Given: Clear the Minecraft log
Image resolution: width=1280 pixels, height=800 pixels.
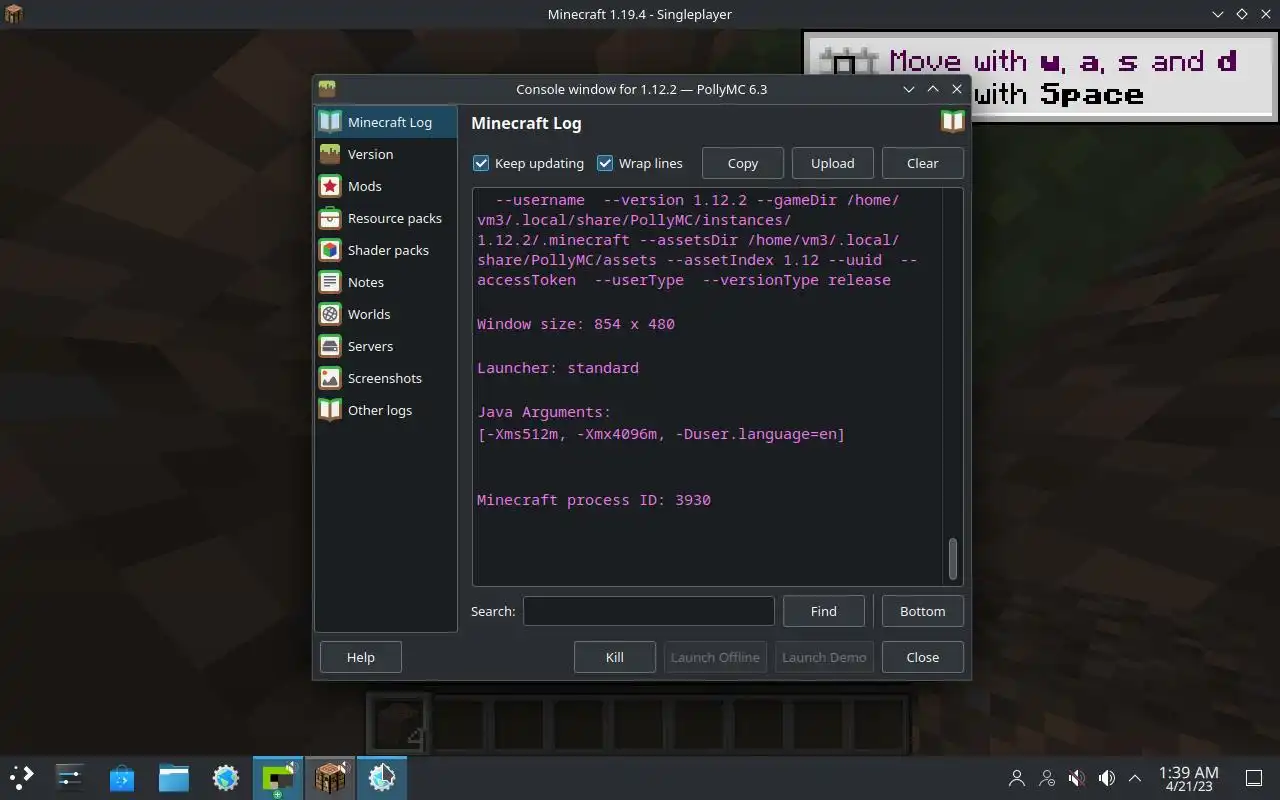Looking at the screenshot, I should tap(923, 163).
